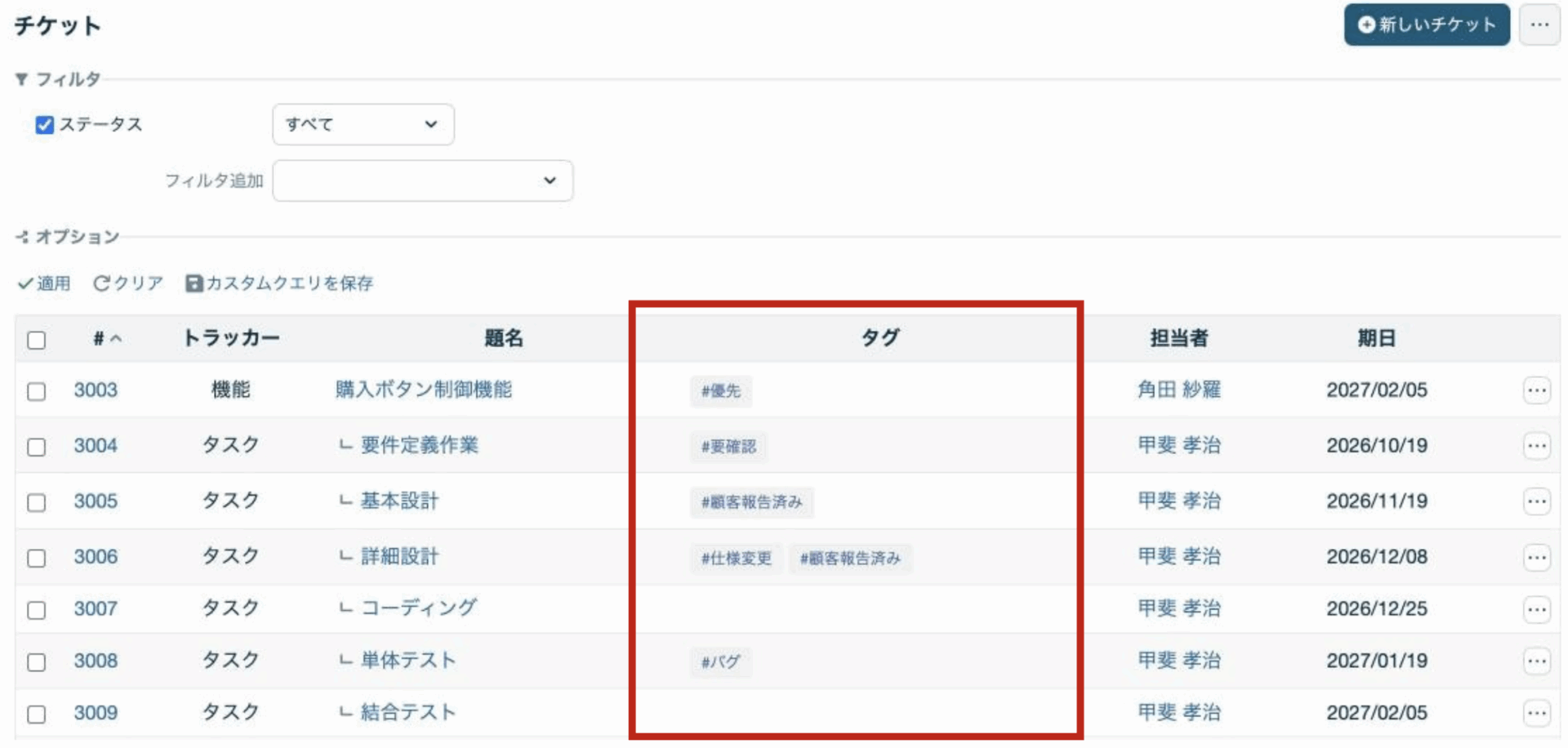Open row actions menu for ticket 3009
This screenshot has width=1568, height=748.
pos(1537,713)
